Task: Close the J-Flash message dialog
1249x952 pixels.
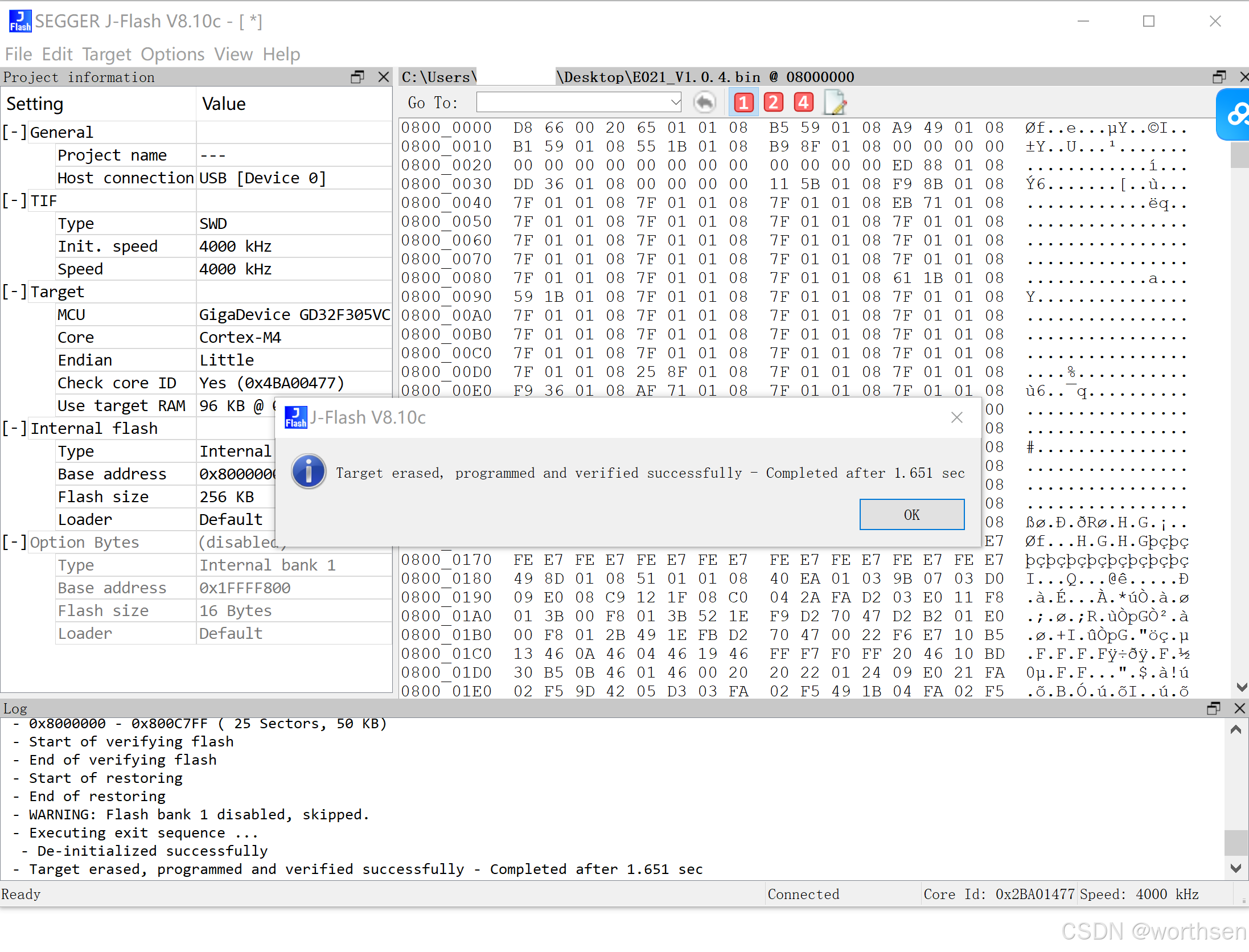Action: [956, 417]
